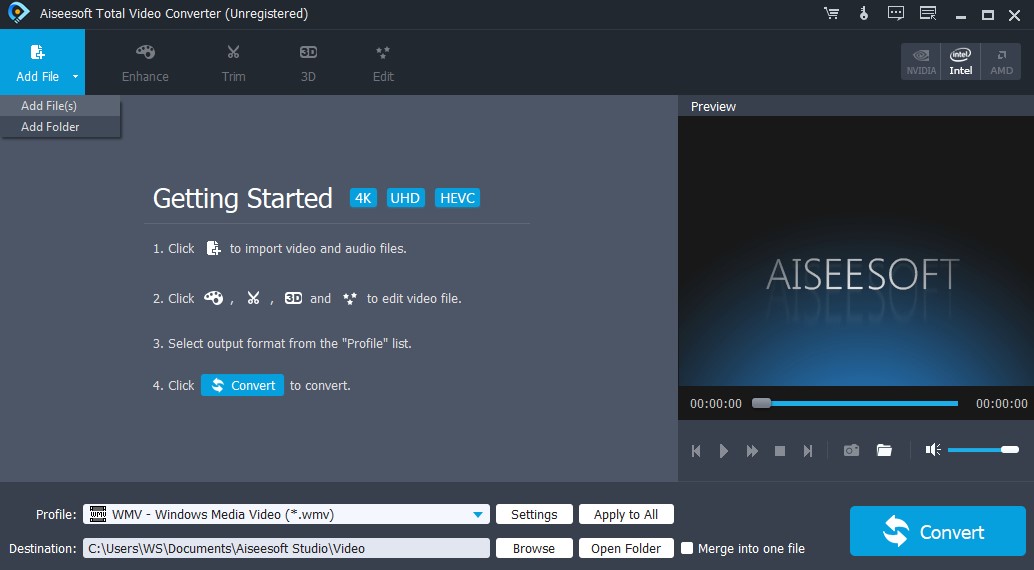Expand the Add File dropdown arrow
This screenshot has width=1034, height=570.
pos(75,77)
